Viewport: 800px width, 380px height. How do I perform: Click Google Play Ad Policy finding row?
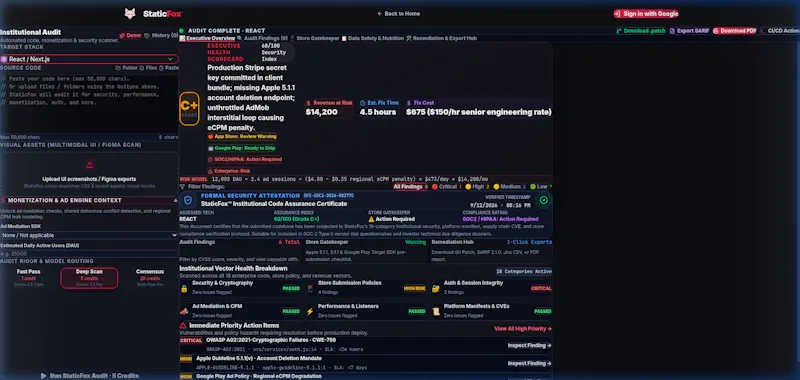365,376
